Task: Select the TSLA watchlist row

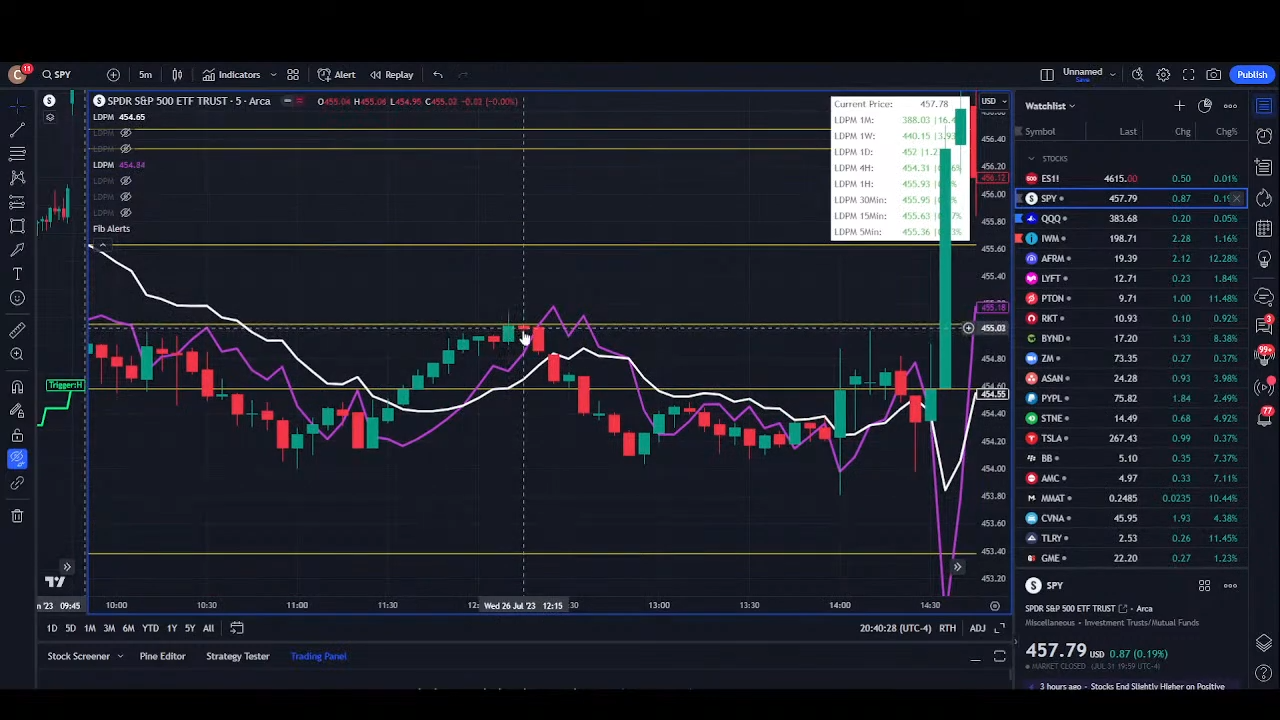Action: (1132, 438)
